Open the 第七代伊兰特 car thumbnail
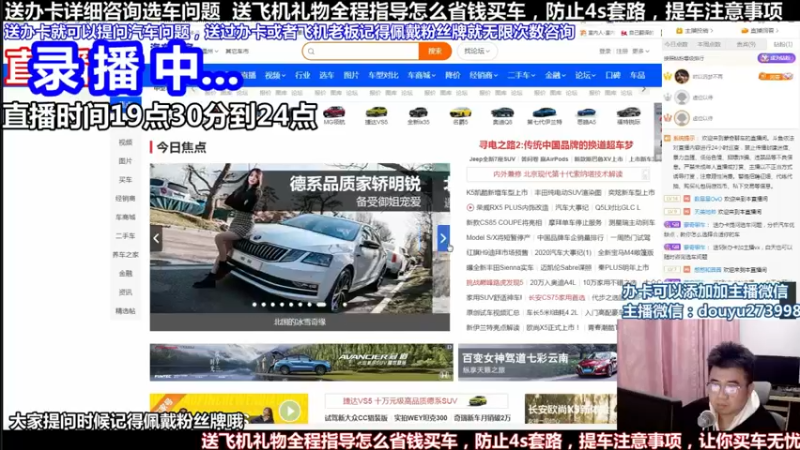This screenshot has width=800, height=450. [x=544, y=115]
